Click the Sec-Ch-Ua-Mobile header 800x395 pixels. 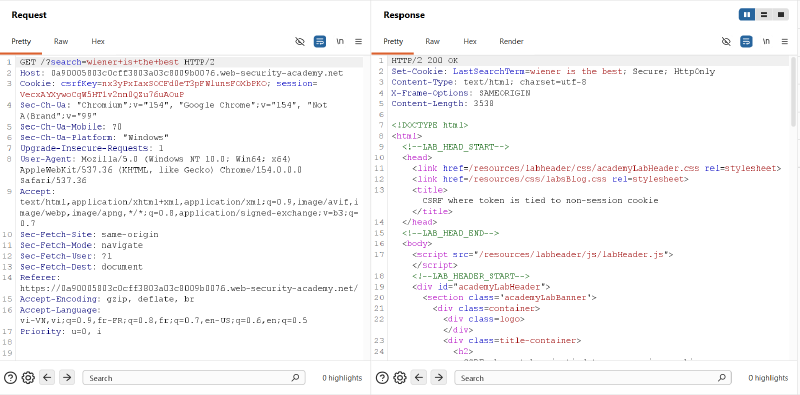pos(71,127)
